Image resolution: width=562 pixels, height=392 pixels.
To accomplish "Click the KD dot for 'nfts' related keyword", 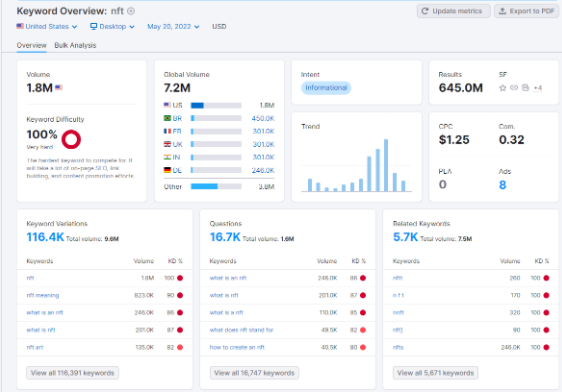I will (x=546, y=347).
